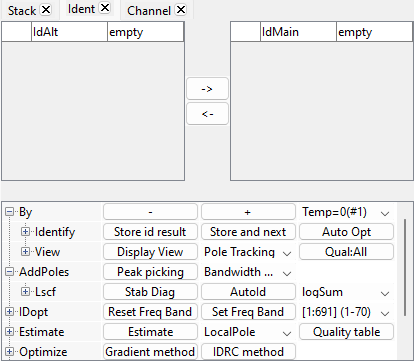Click the Stab Diag button

tap(150, 292)
